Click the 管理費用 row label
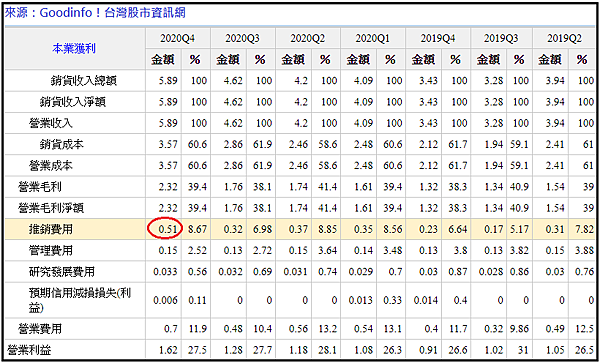 (51, 251)
